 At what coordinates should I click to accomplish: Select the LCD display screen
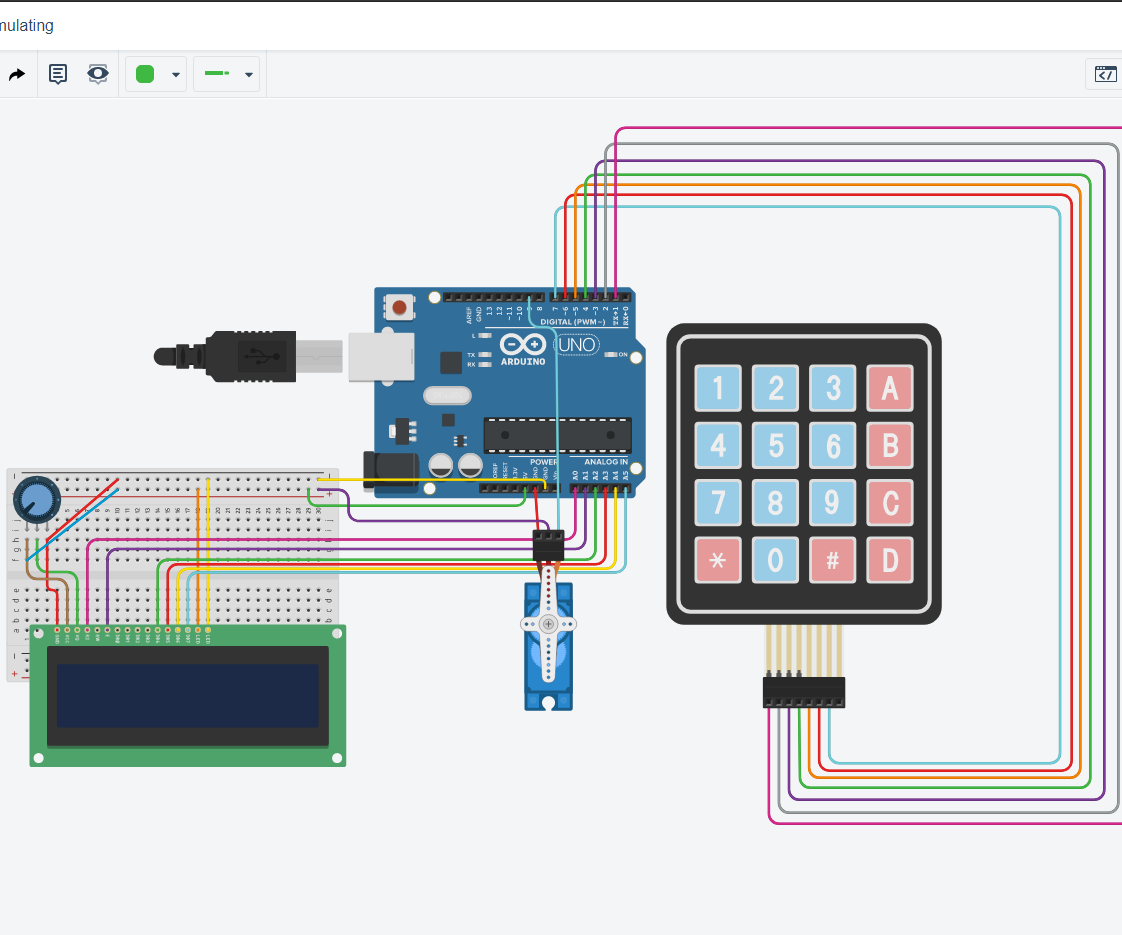click(x=187, y=695)
